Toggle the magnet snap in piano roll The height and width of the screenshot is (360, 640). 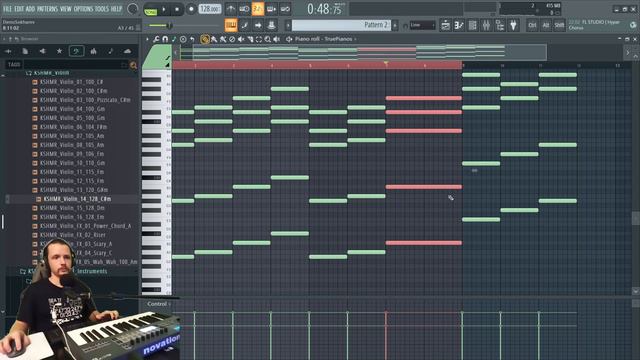click(x=165, y=39)
